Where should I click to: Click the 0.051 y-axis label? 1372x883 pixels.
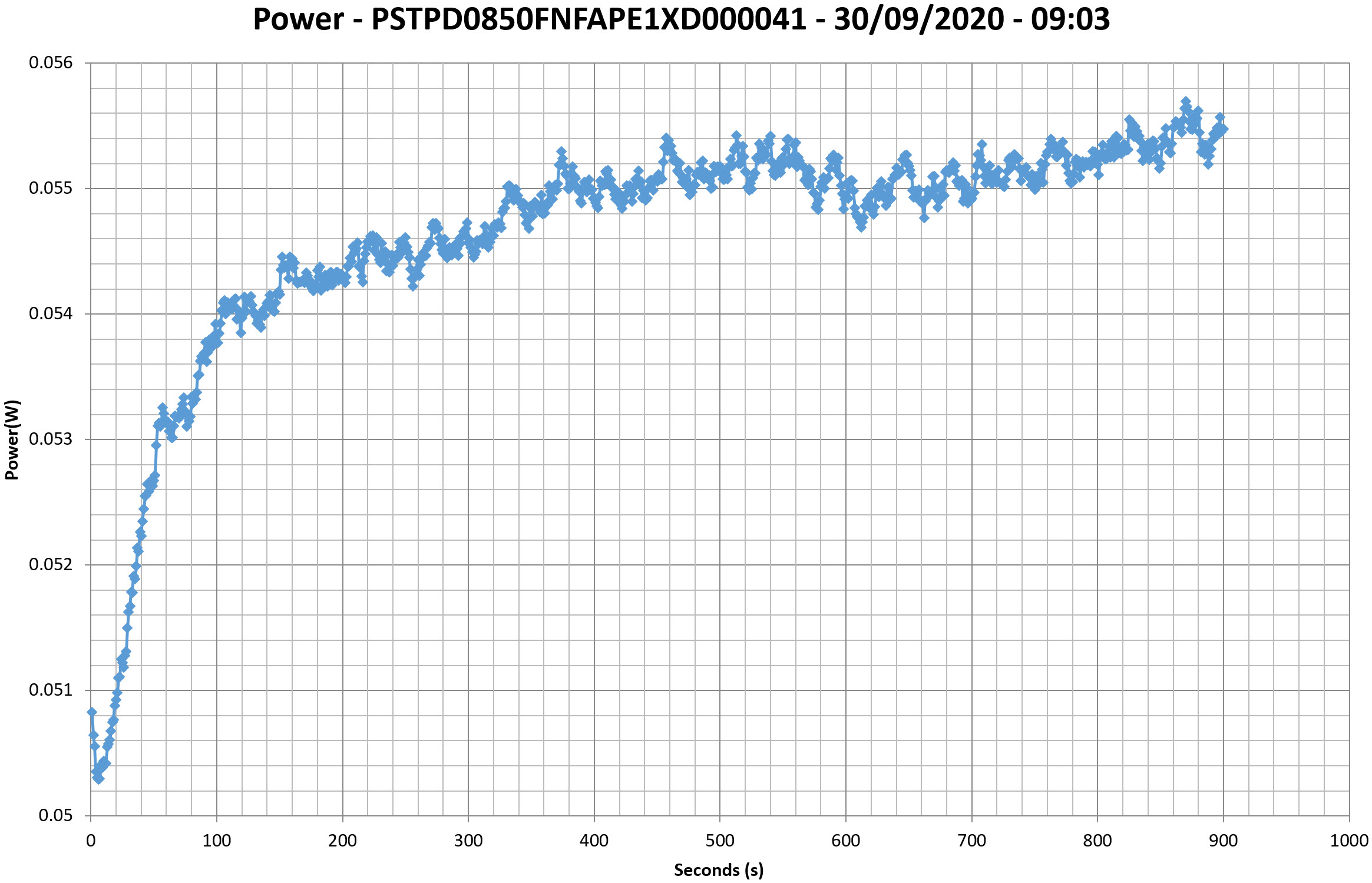pos(51,690)
